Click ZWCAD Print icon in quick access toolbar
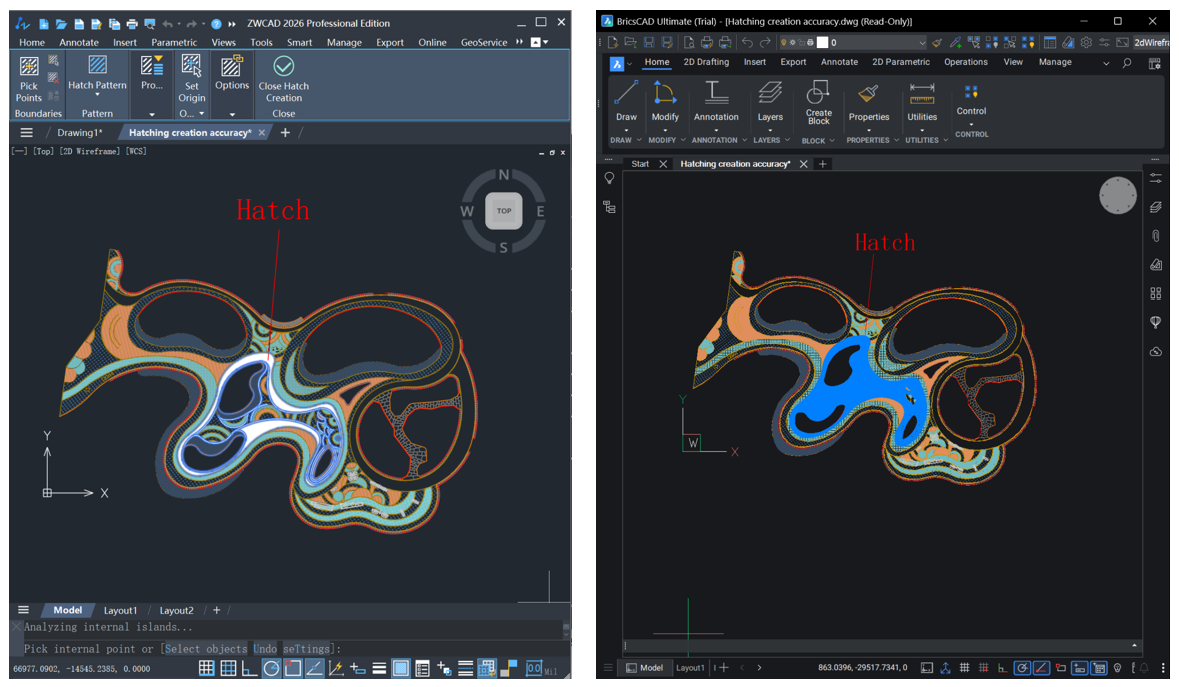1179x687 pixels. [132, 24]
